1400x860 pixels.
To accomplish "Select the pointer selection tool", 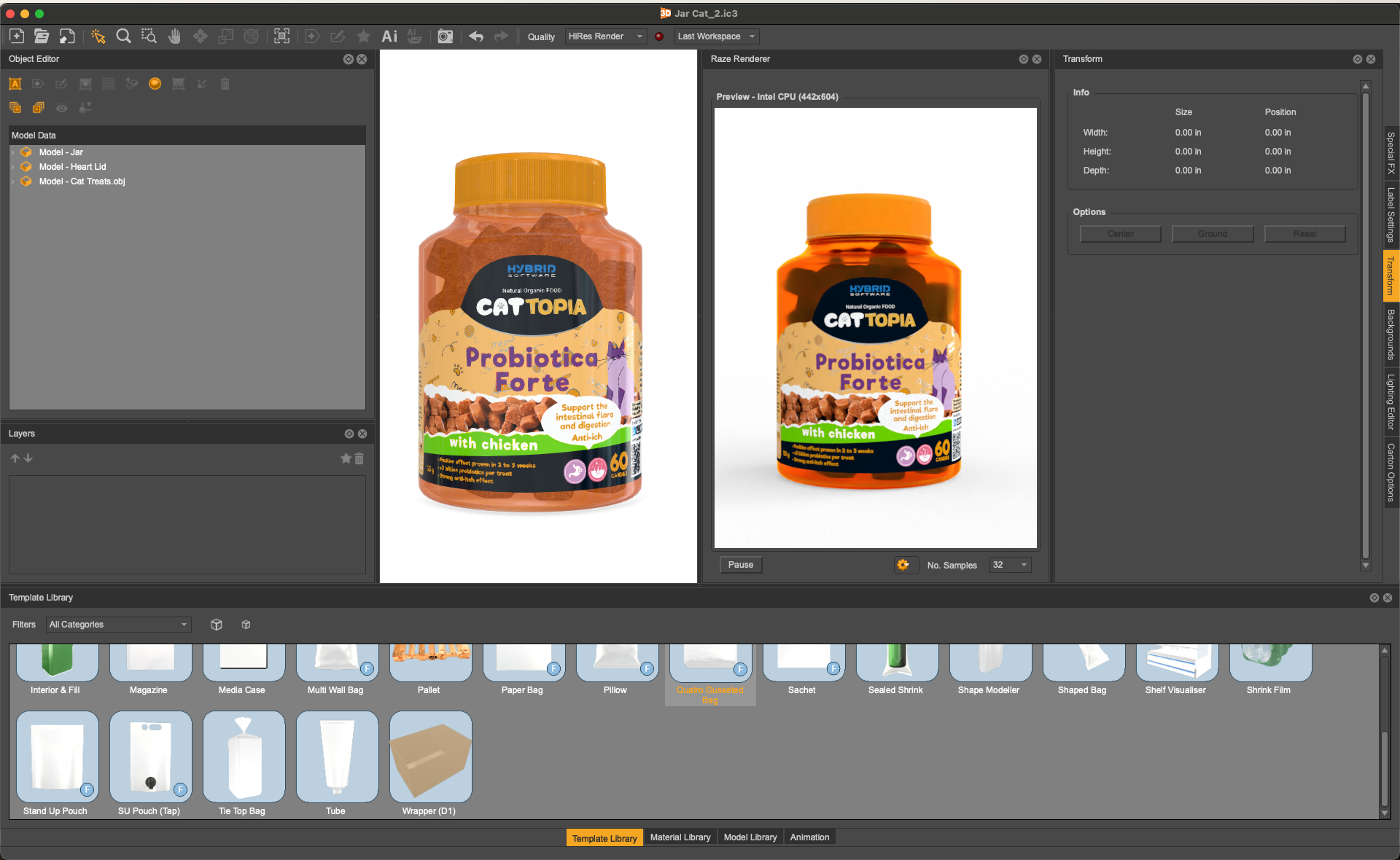I will [x=98, y=36].
